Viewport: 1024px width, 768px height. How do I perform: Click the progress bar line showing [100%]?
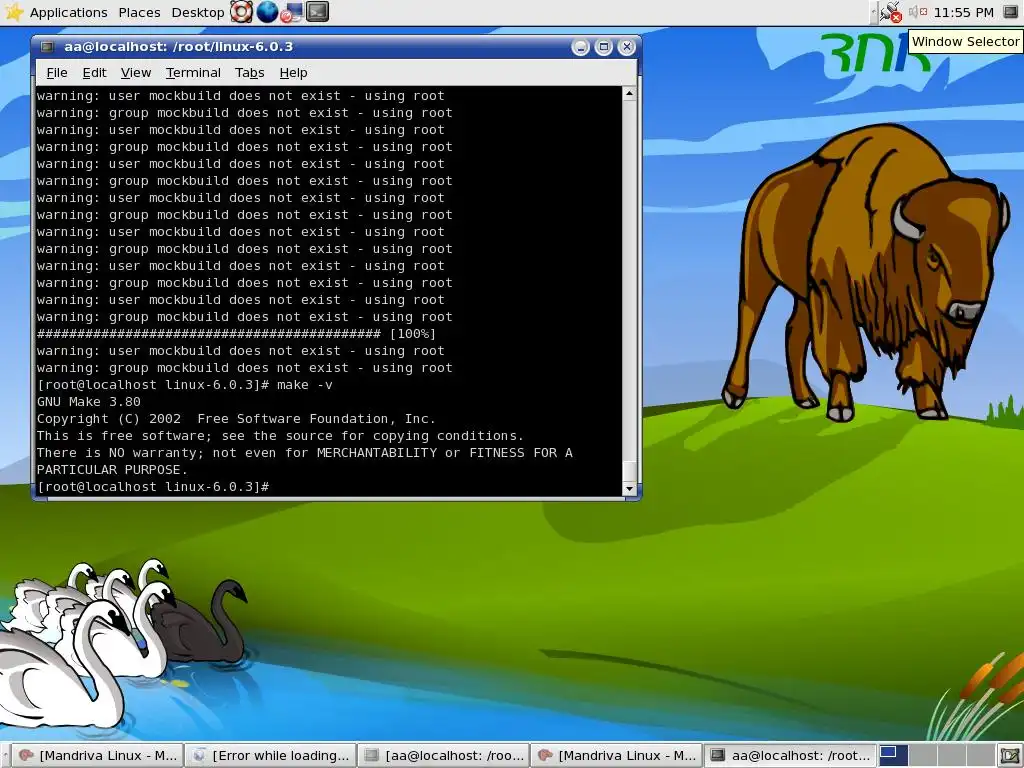pyautogui.click(x=236, y=334)
